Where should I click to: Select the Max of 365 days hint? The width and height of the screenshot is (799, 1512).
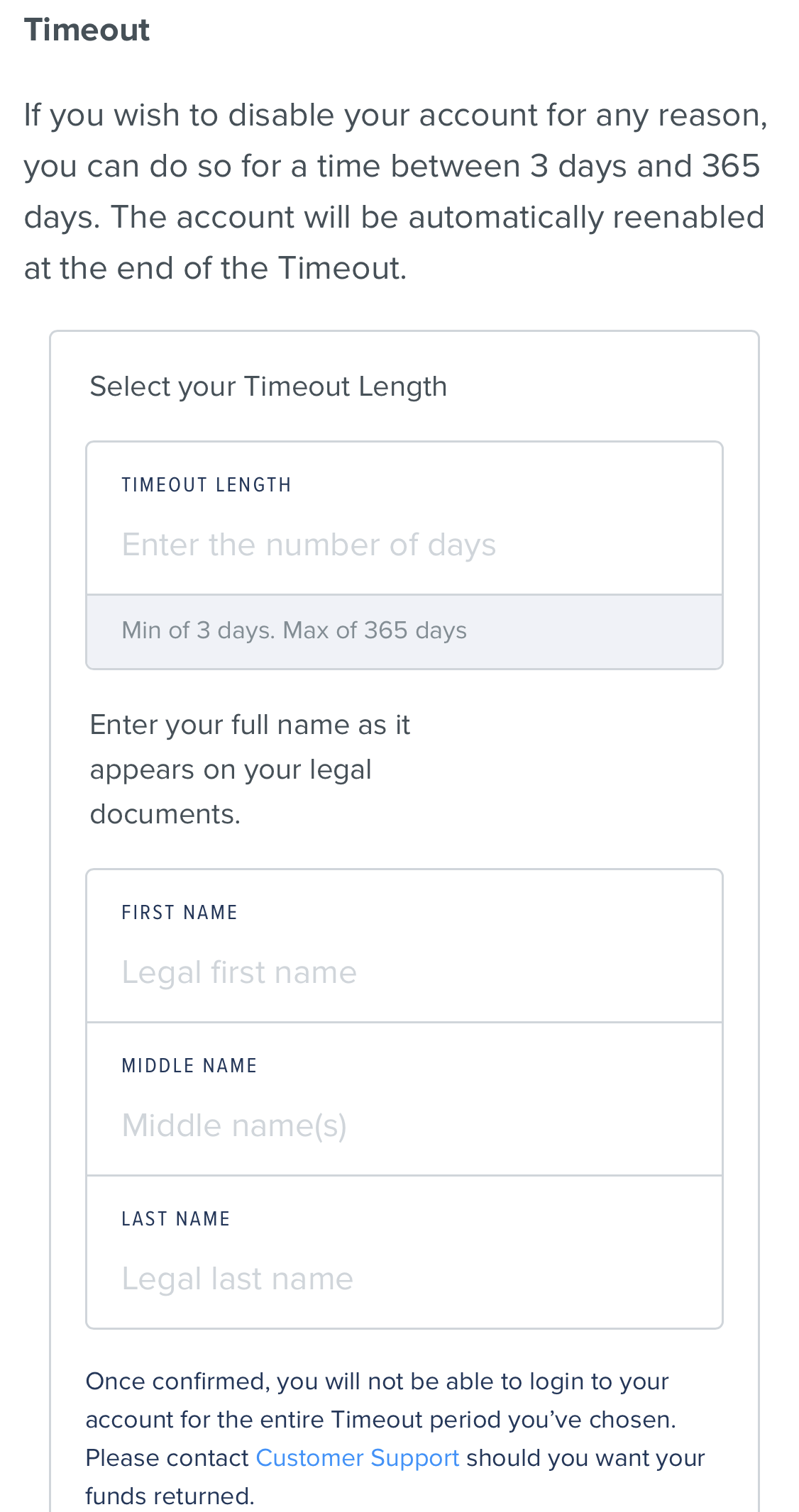(x=377, y=630)
